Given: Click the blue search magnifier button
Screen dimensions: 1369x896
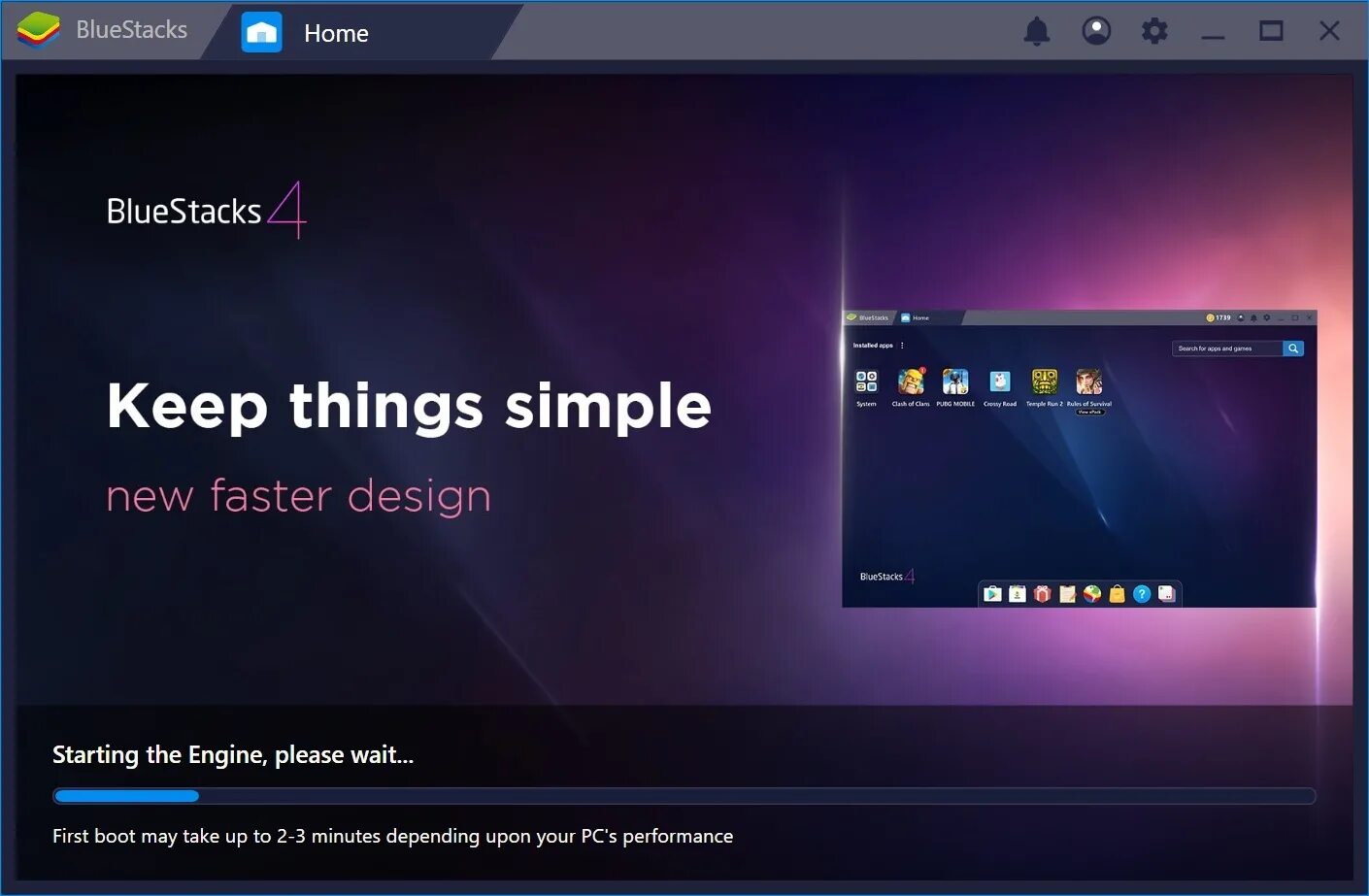Looking at the screenshot, I should pyautogui.click(x=1293, y=348).
